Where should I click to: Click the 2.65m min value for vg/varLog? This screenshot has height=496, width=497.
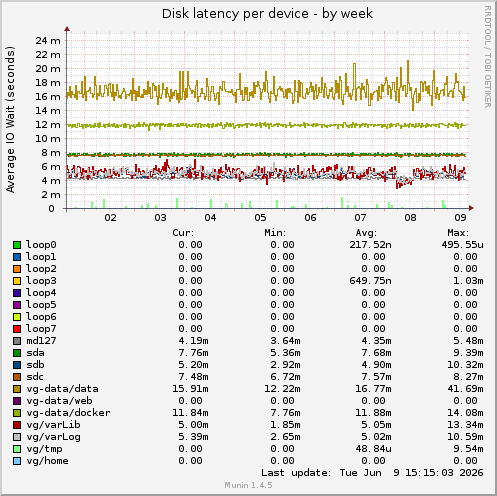(x=285, y=437)
